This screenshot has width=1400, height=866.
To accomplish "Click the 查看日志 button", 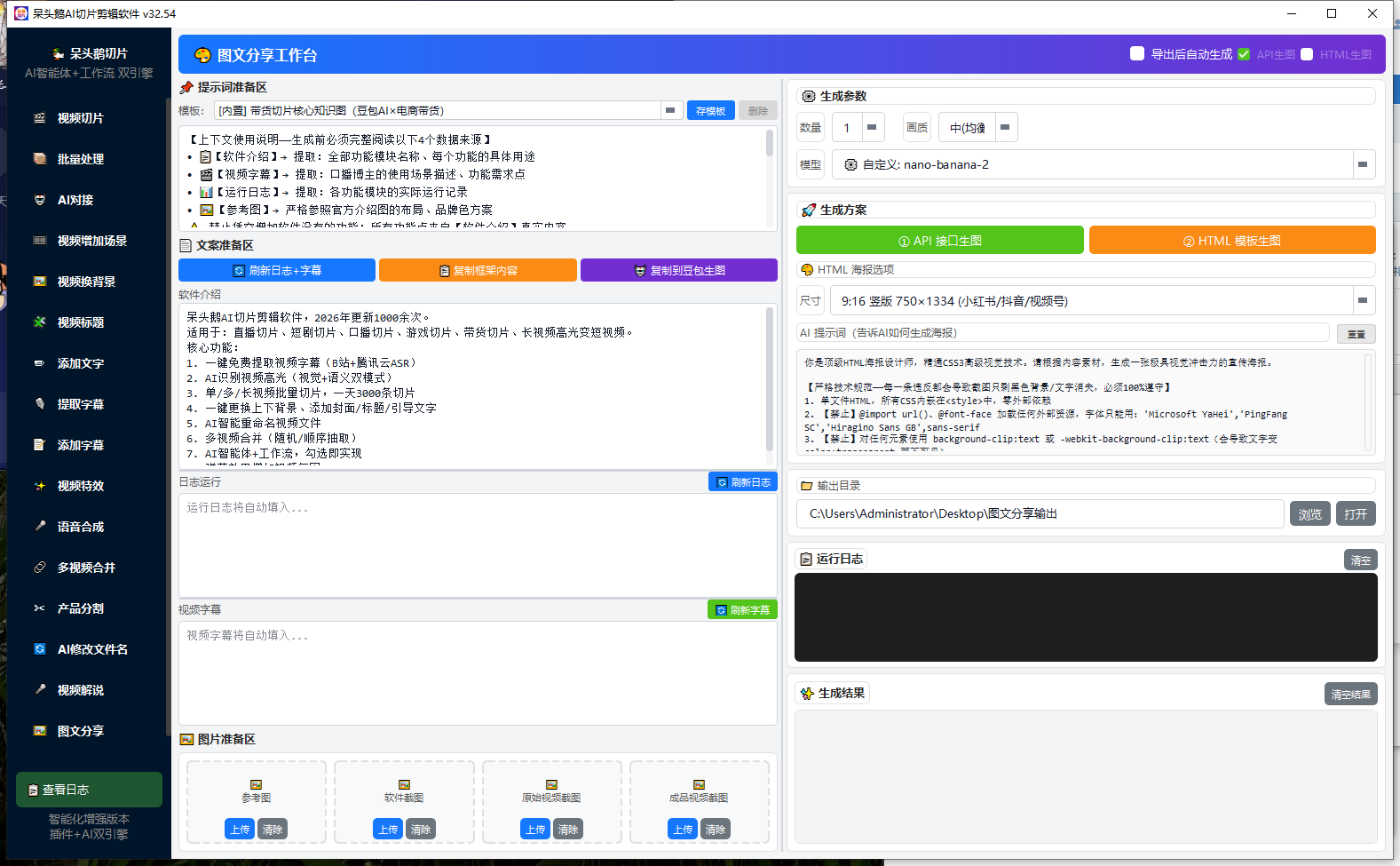I will click(89, 790).
